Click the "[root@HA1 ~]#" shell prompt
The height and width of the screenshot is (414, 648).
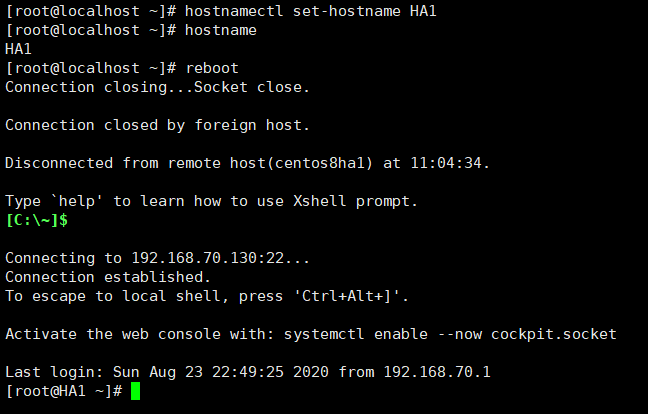(63, 391)
